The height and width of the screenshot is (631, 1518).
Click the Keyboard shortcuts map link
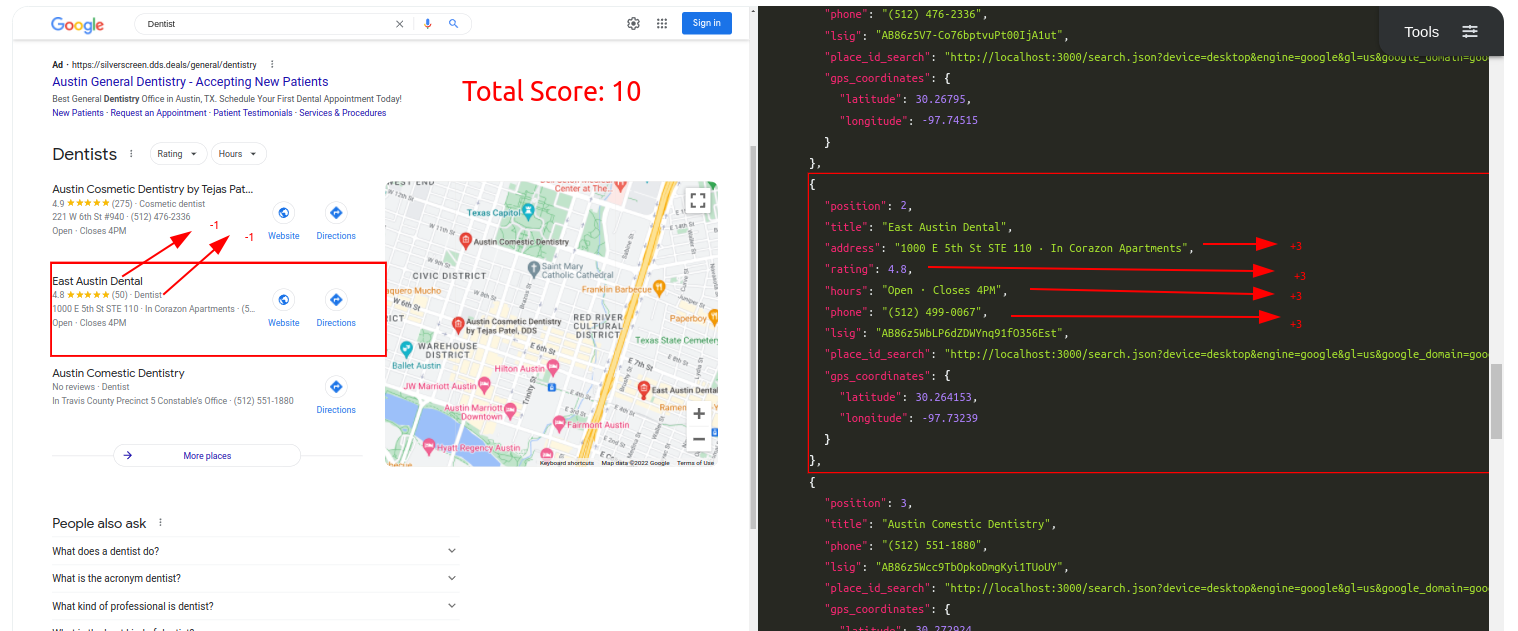point(567,463)
